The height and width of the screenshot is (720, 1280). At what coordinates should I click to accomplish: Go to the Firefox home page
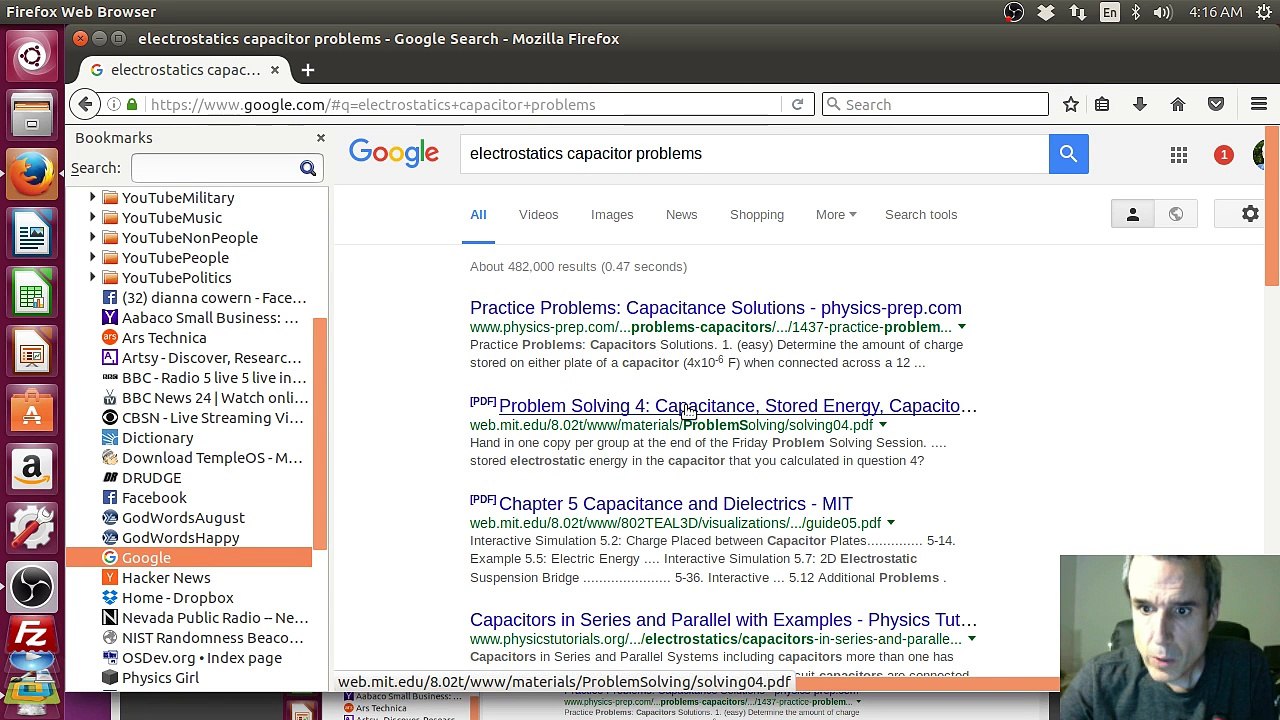pos(1178,104)
